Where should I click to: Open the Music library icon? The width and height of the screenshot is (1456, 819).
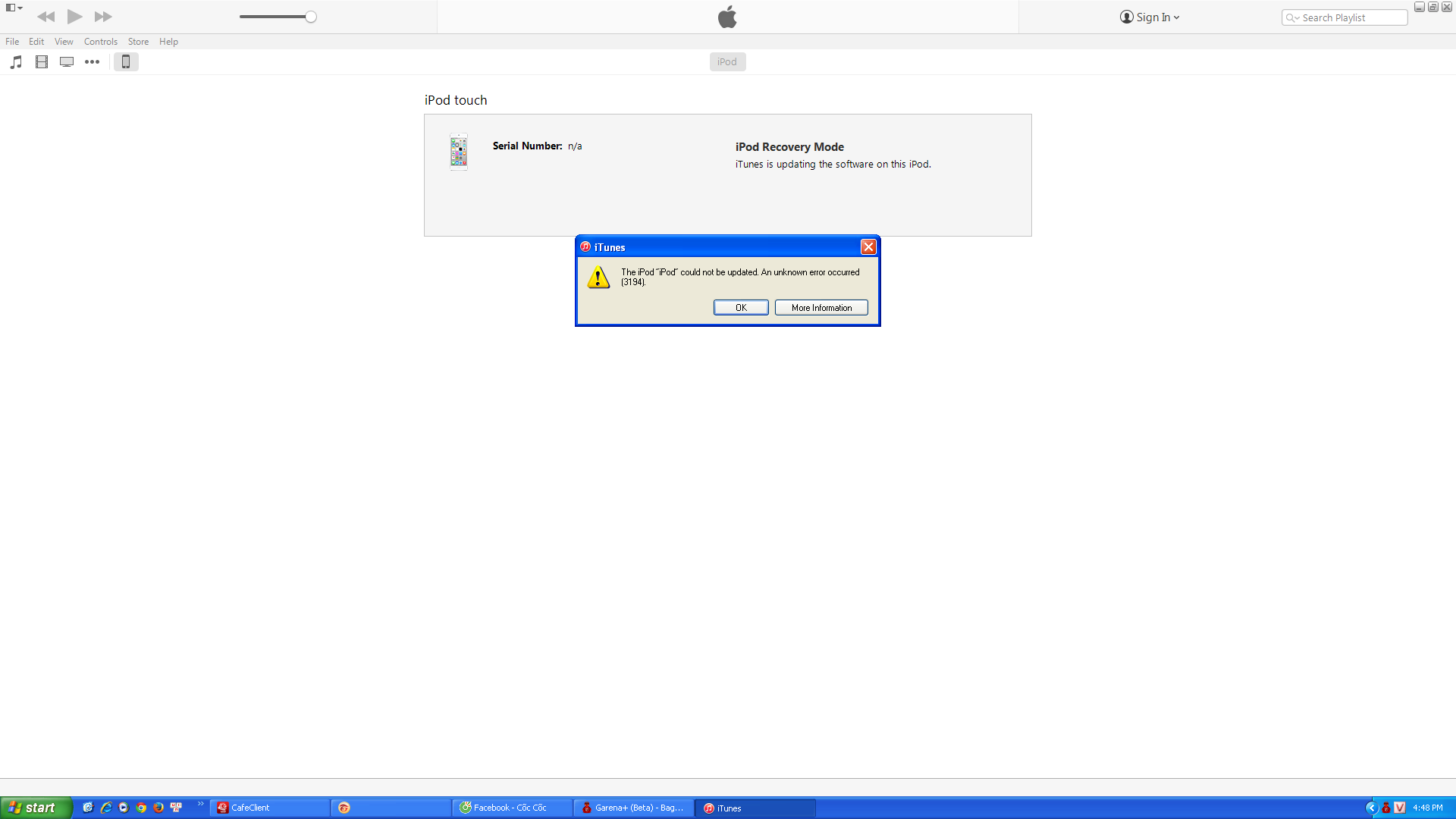pos(16,62)
